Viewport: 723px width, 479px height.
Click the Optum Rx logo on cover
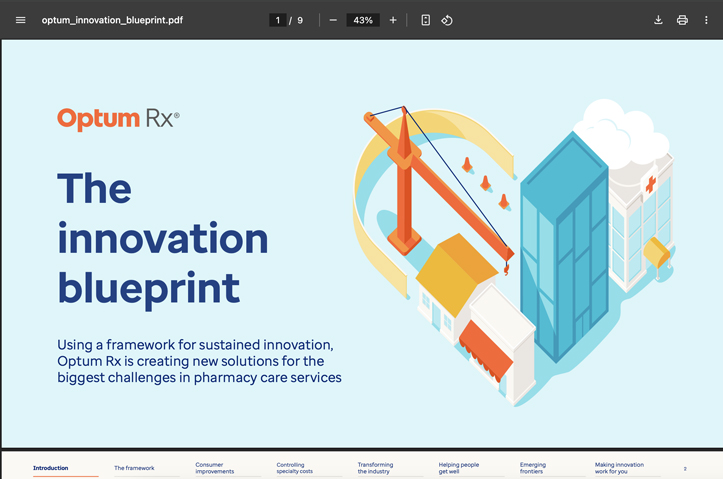coord(119,119)
